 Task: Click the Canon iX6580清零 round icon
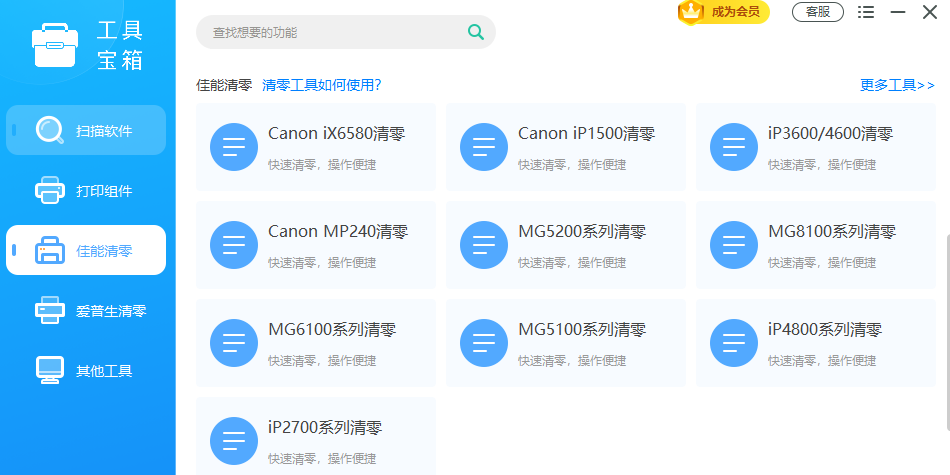[234, 147]
